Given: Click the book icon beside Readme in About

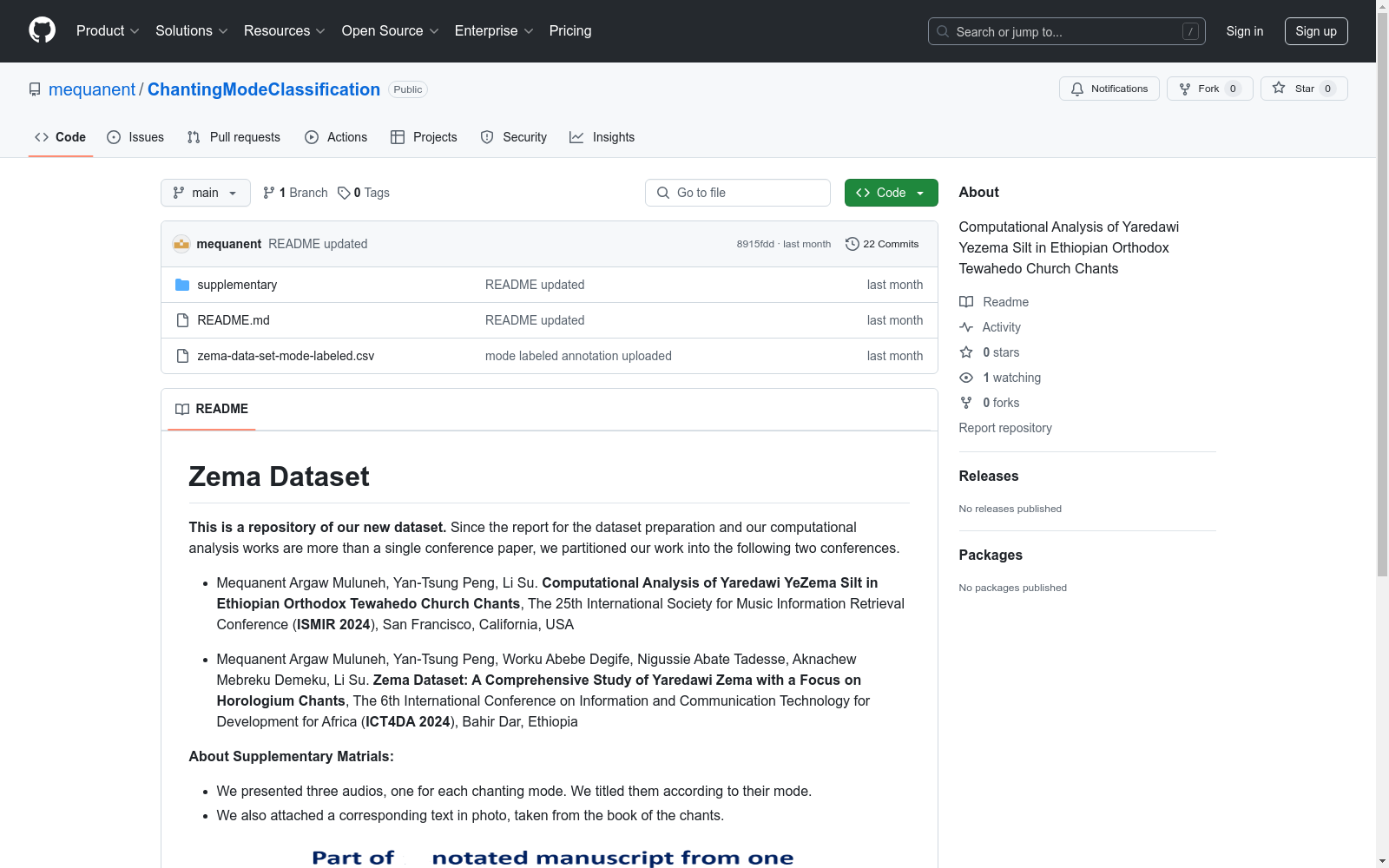Looking at the screenshot, I should [966, 302].
